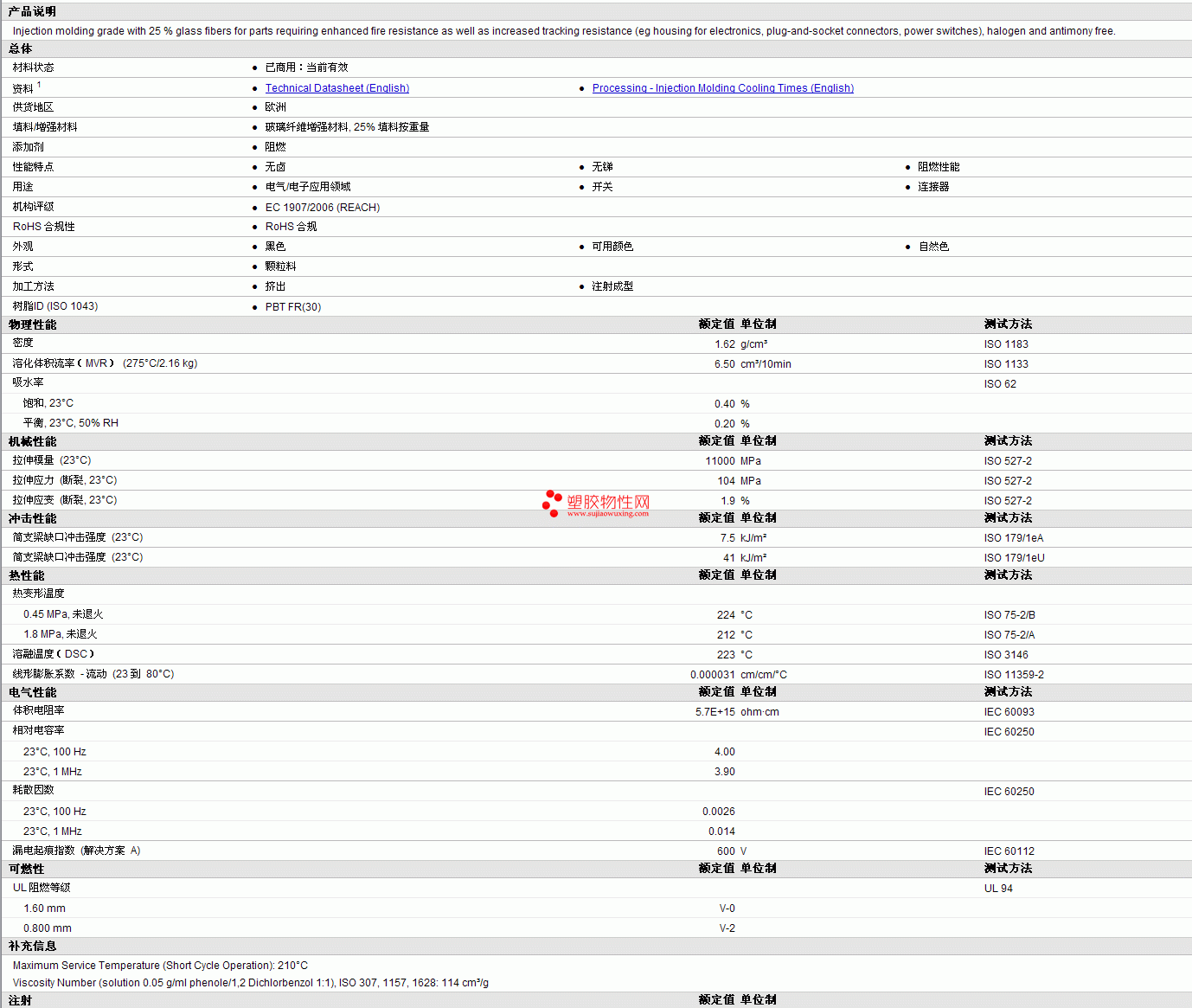Click the '挤出' processing method
The image size is (1192, 1008).
(x=276, y=286)
